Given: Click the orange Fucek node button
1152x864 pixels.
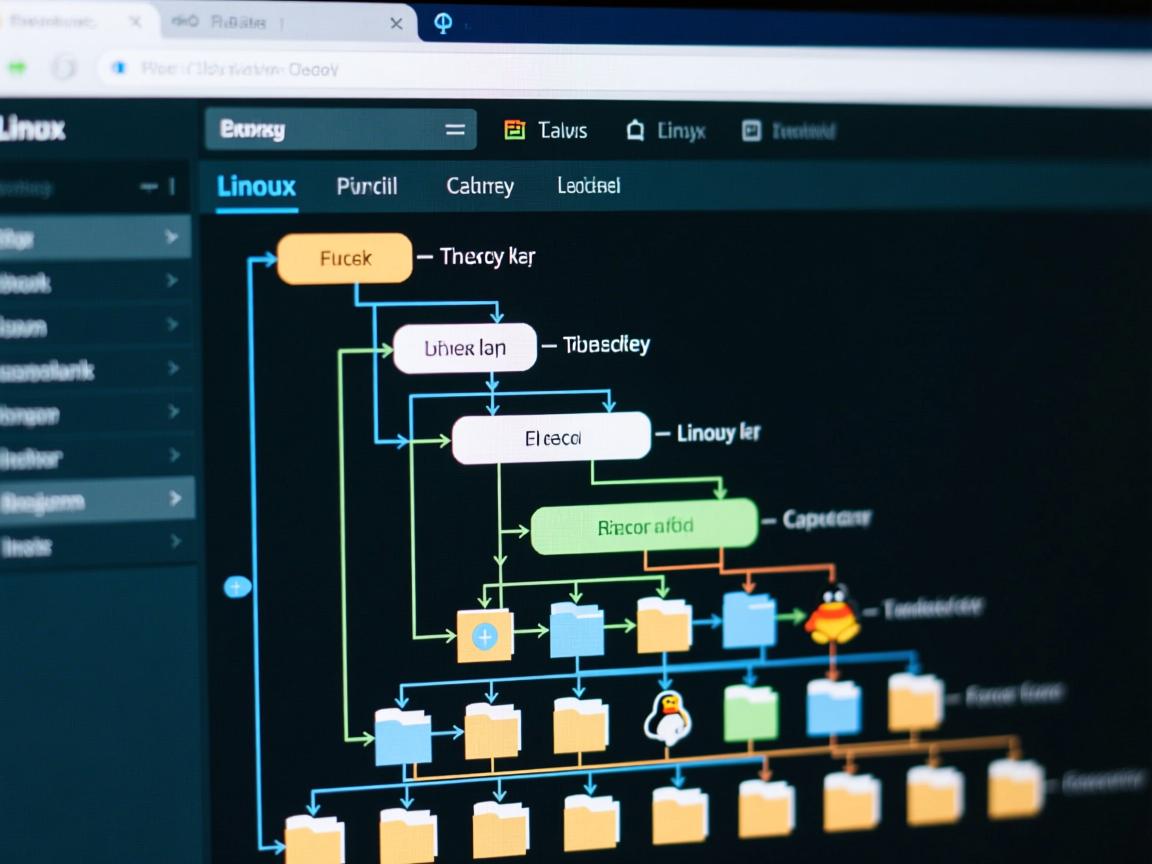Looking at the screenshot, I should click(x=344, y=257).
